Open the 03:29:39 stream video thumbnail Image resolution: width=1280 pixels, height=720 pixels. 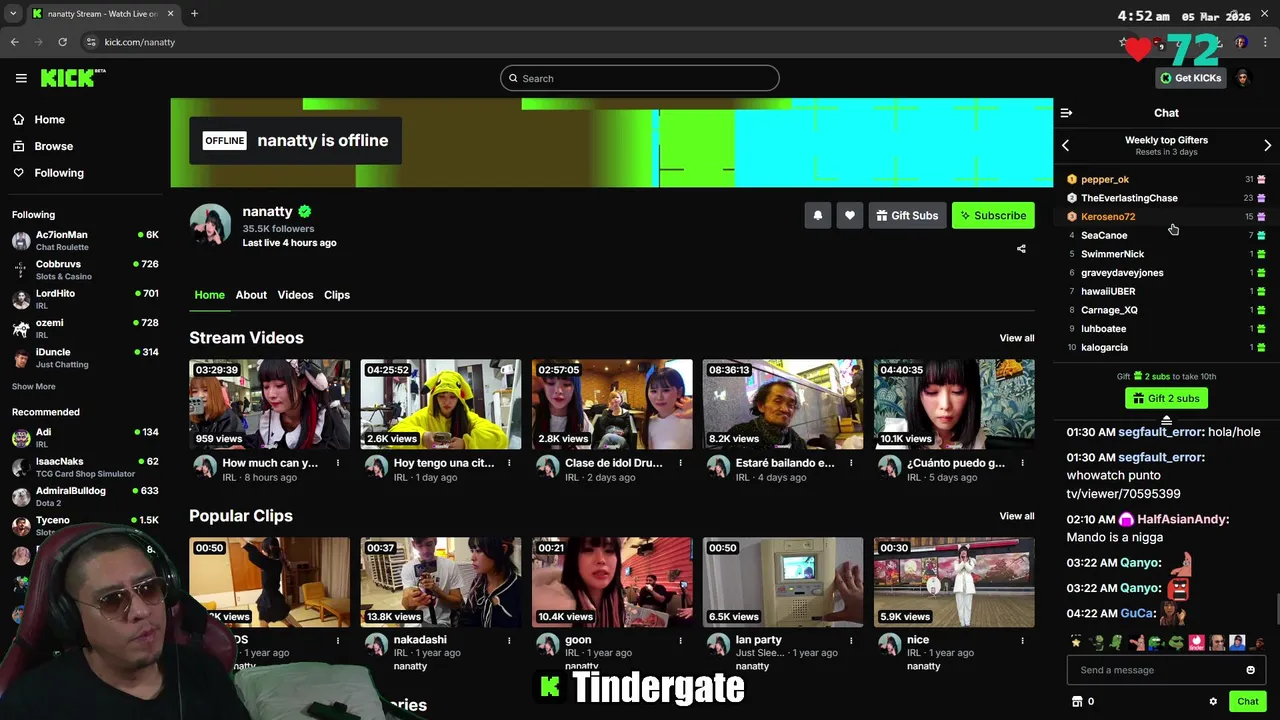click(270, 404)
